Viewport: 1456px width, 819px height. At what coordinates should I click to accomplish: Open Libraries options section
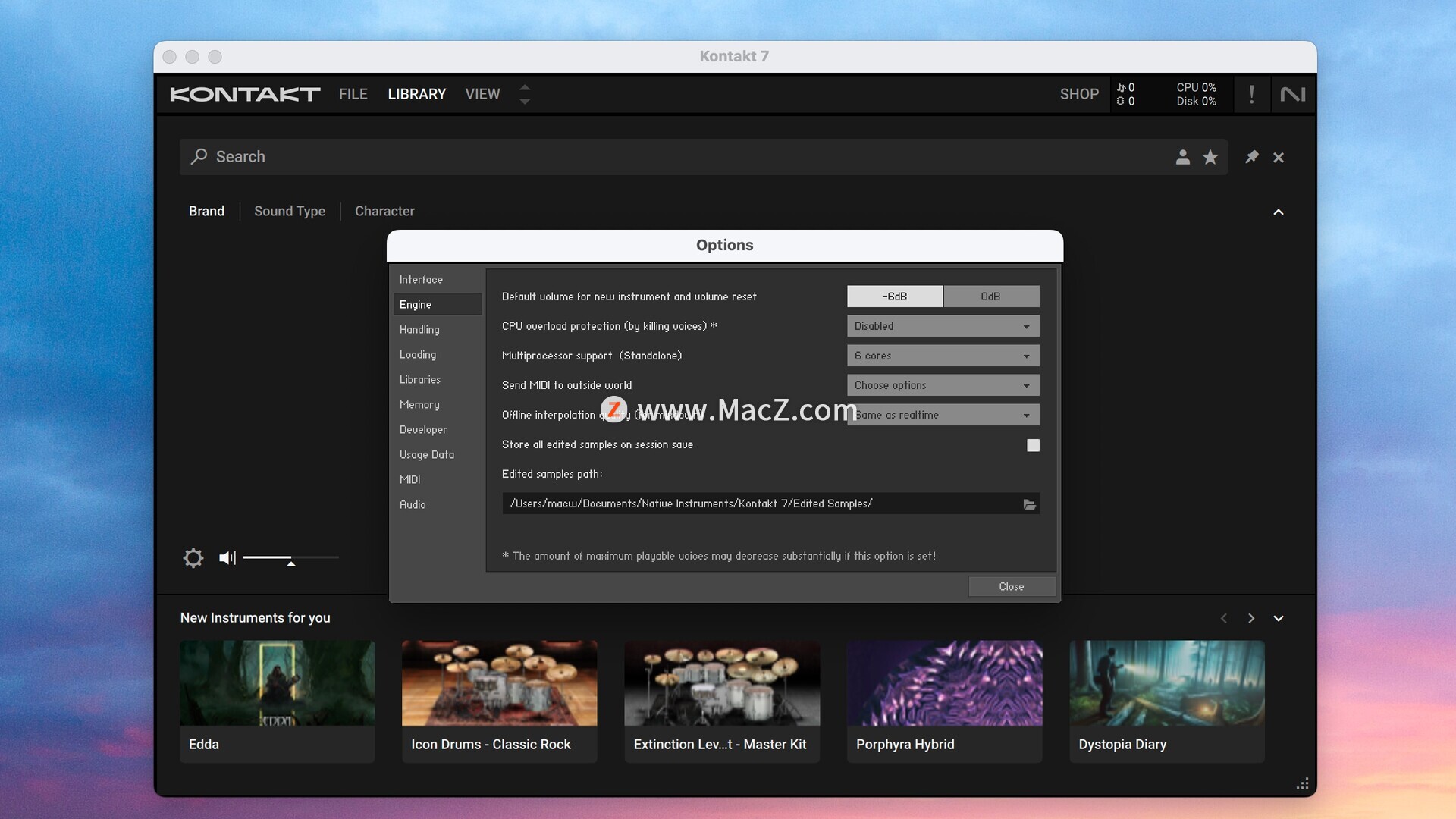(437, 380)
